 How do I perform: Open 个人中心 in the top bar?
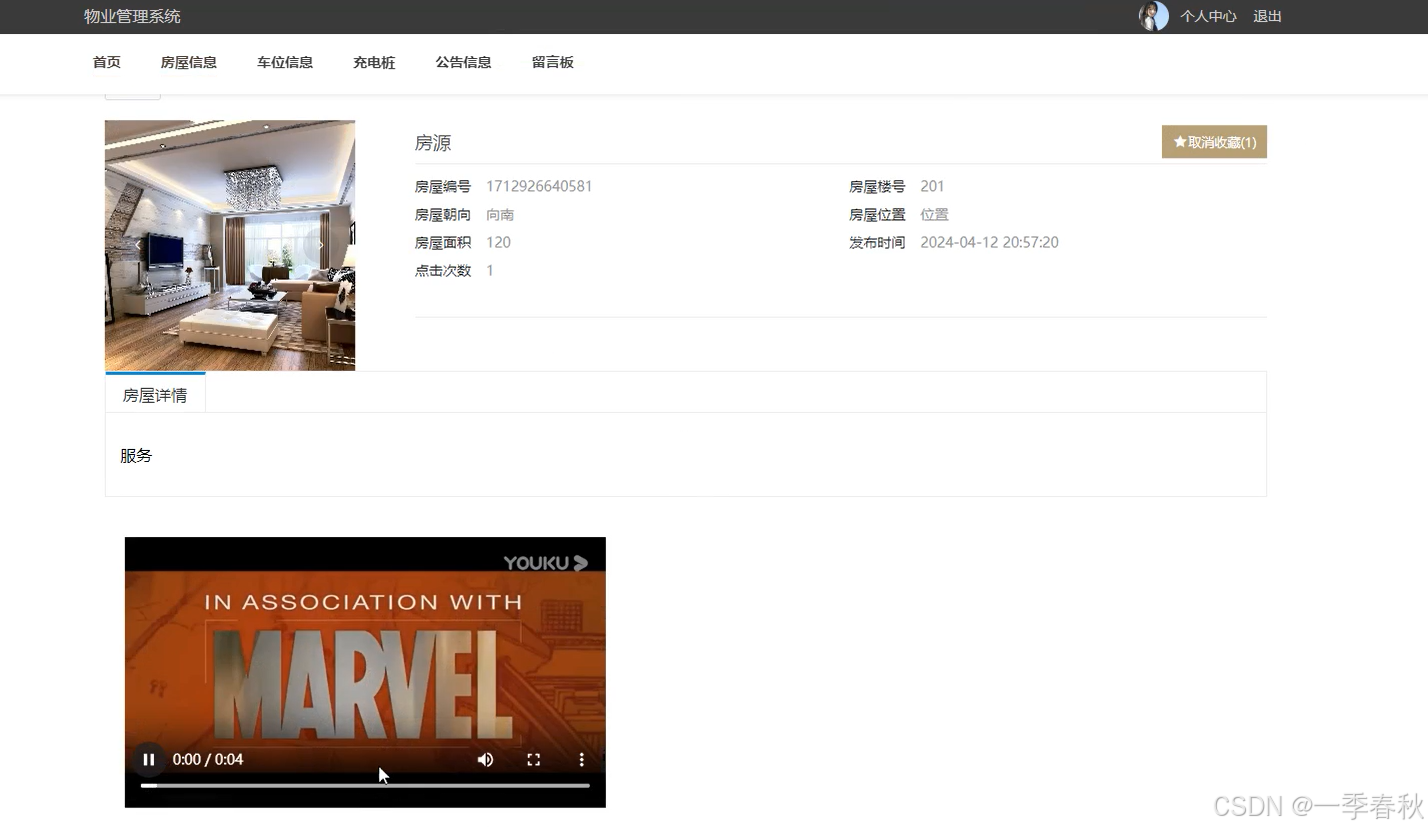pos(1208,16)
